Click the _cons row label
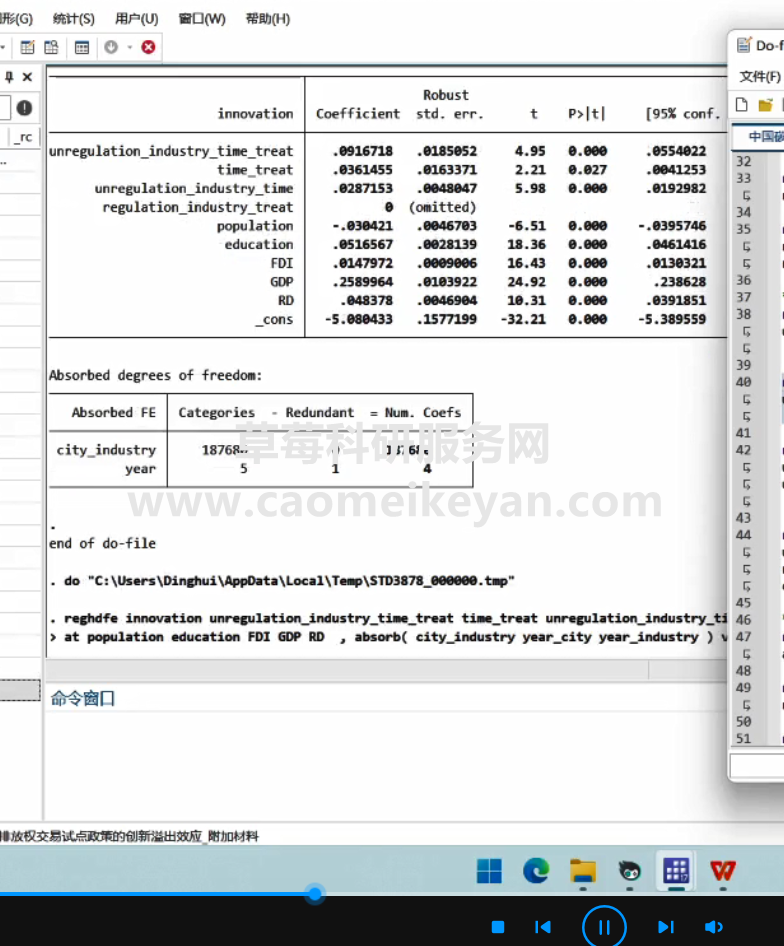784x946 pixels. (274, 319)
